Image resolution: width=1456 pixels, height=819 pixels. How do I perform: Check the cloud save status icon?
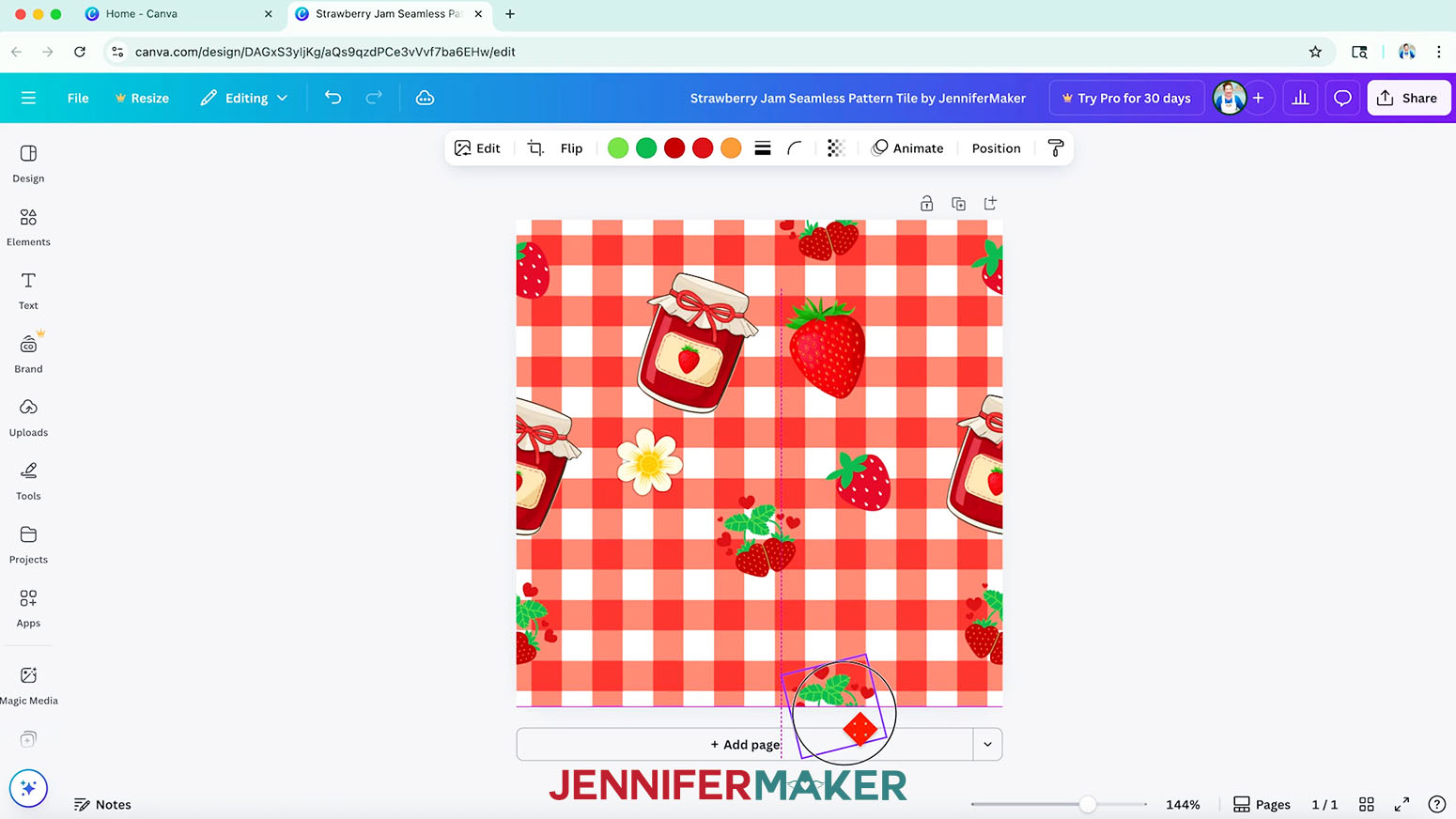[x=425, y=98]
